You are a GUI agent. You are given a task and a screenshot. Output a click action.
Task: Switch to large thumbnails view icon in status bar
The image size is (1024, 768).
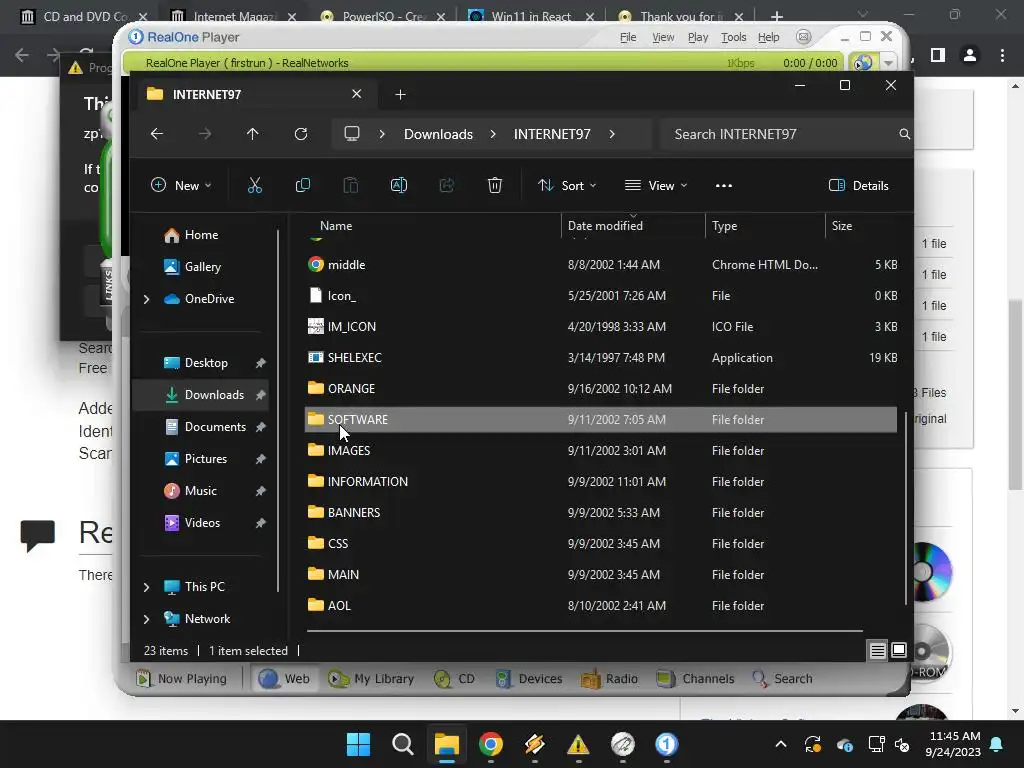tap(899, 650)
